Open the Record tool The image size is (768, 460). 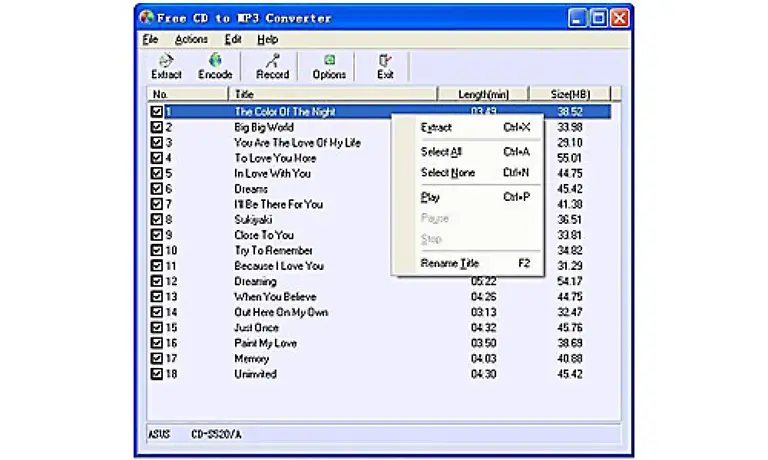272,67
